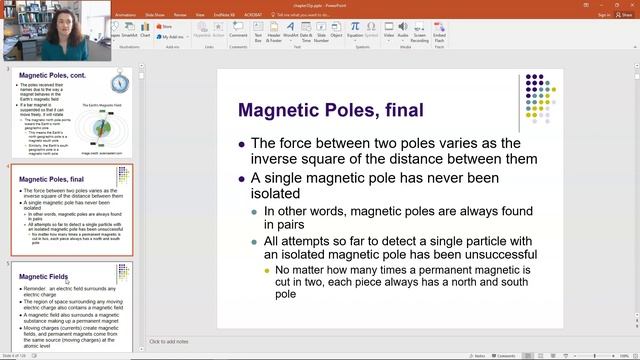This screenshot has height=360, width=640.
Task: Click bullet 'A single magnetic pole has never been isolated'
Action: [374, 186]
